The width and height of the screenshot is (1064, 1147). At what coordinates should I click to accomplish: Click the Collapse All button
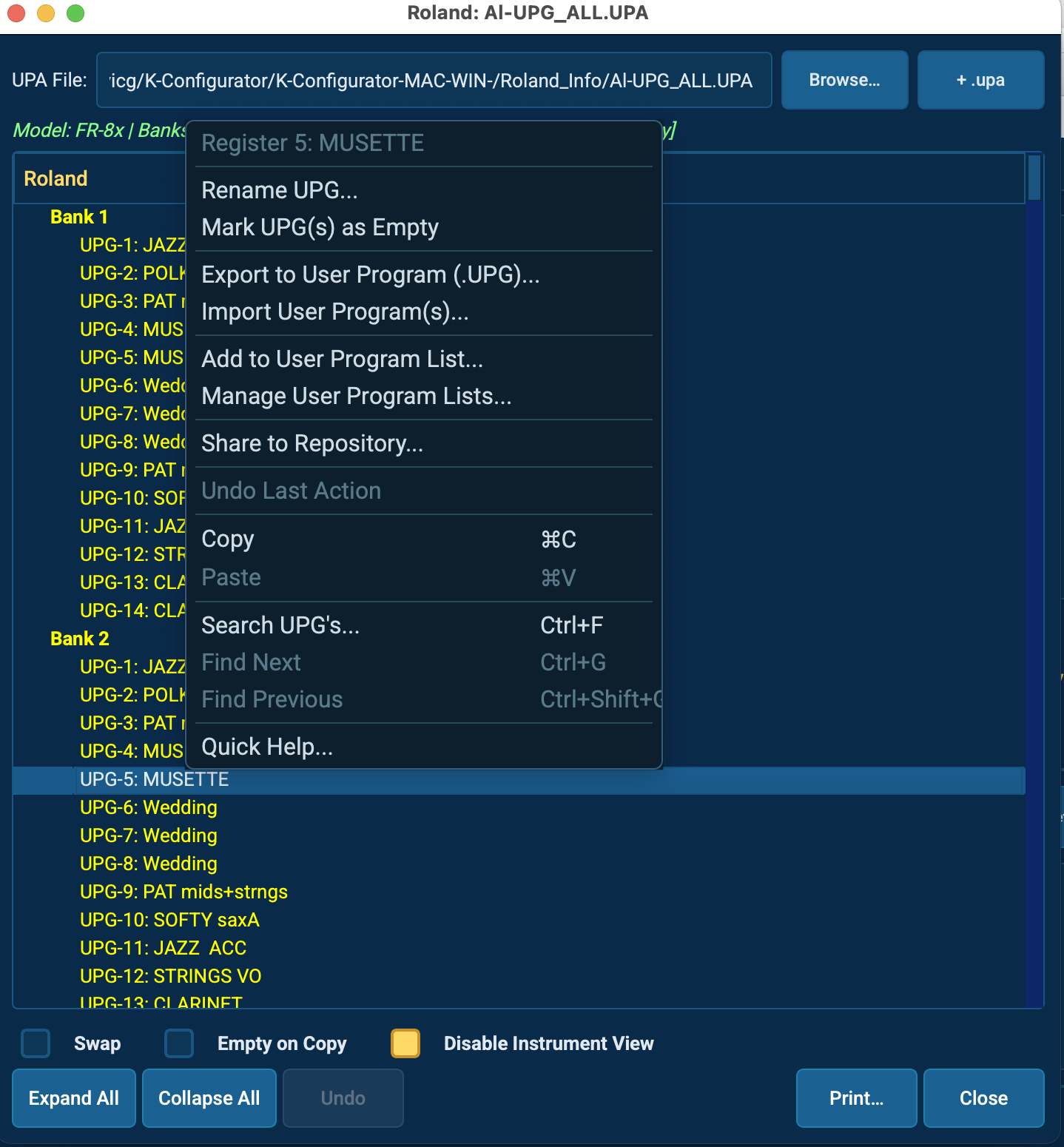209,1098
